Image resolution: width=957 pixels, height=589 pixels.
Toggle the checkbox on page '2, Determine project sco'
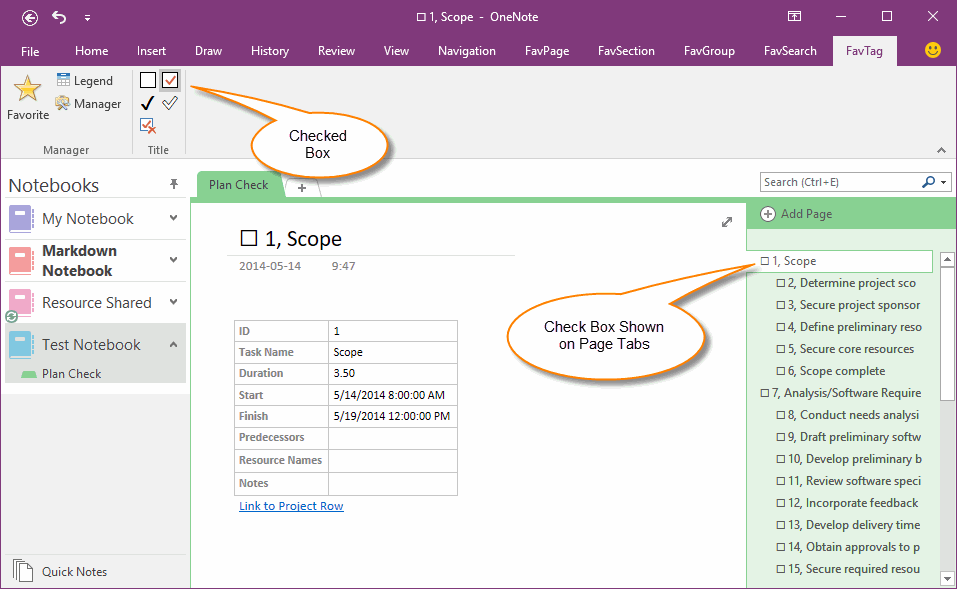781,282
